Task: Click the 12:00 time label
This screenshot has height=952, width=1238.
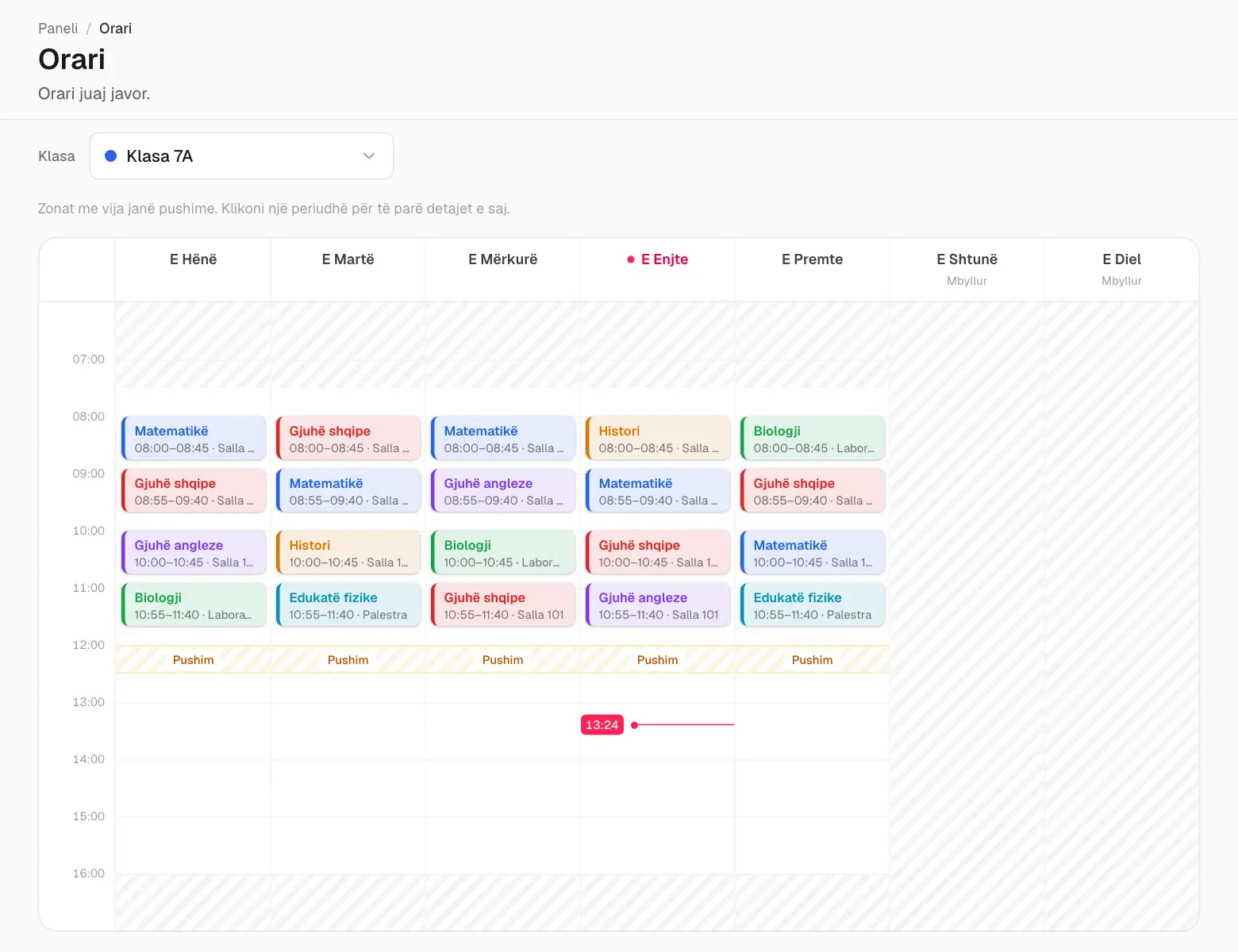Action: click(89, 645)
